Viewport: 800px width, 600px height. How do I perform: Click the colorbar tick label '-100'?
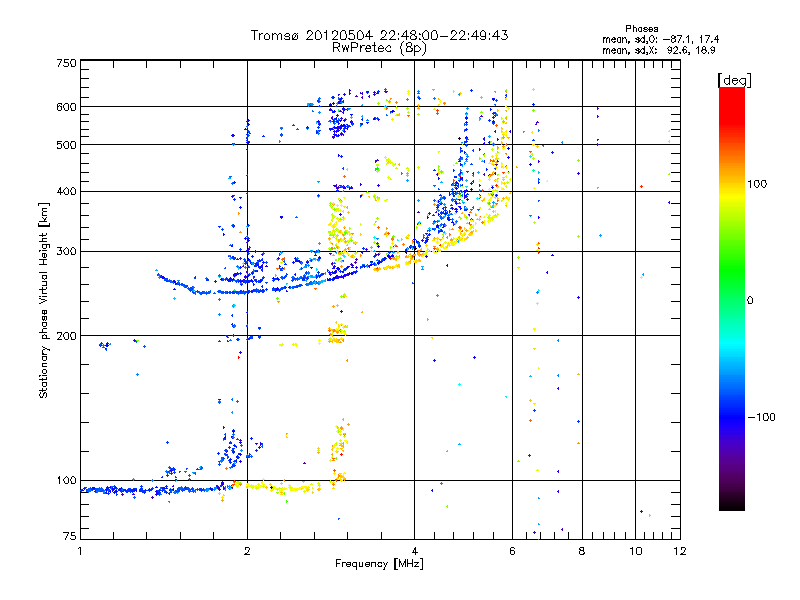(x=761, y=417)
